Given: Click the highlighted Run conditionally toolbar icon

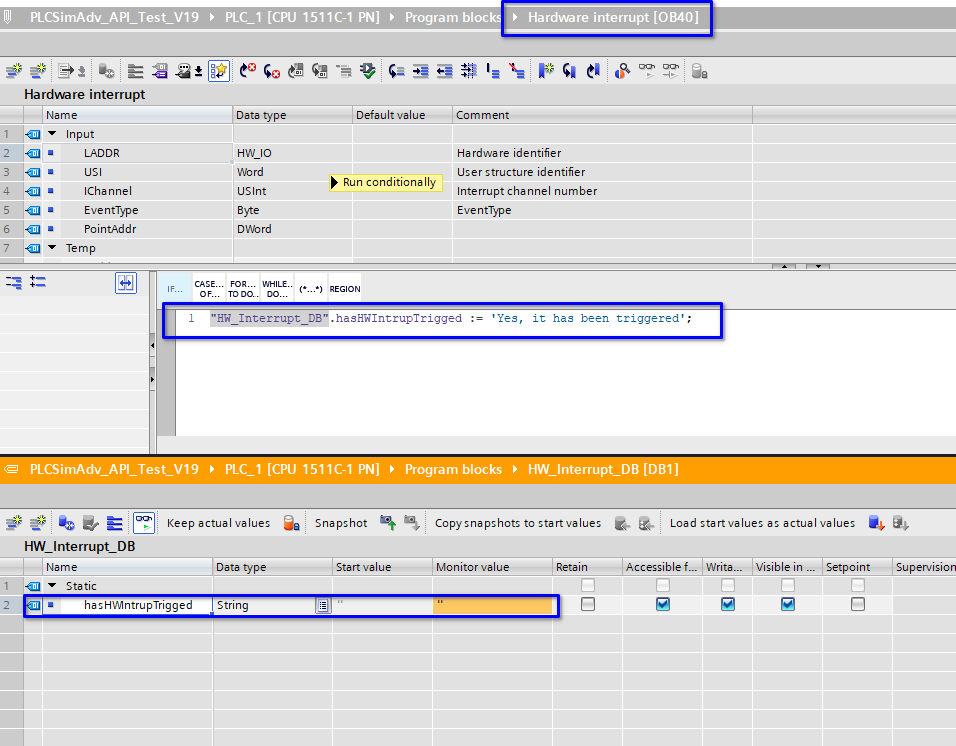Looking at the screenshot, I should (x=219, y=71).
